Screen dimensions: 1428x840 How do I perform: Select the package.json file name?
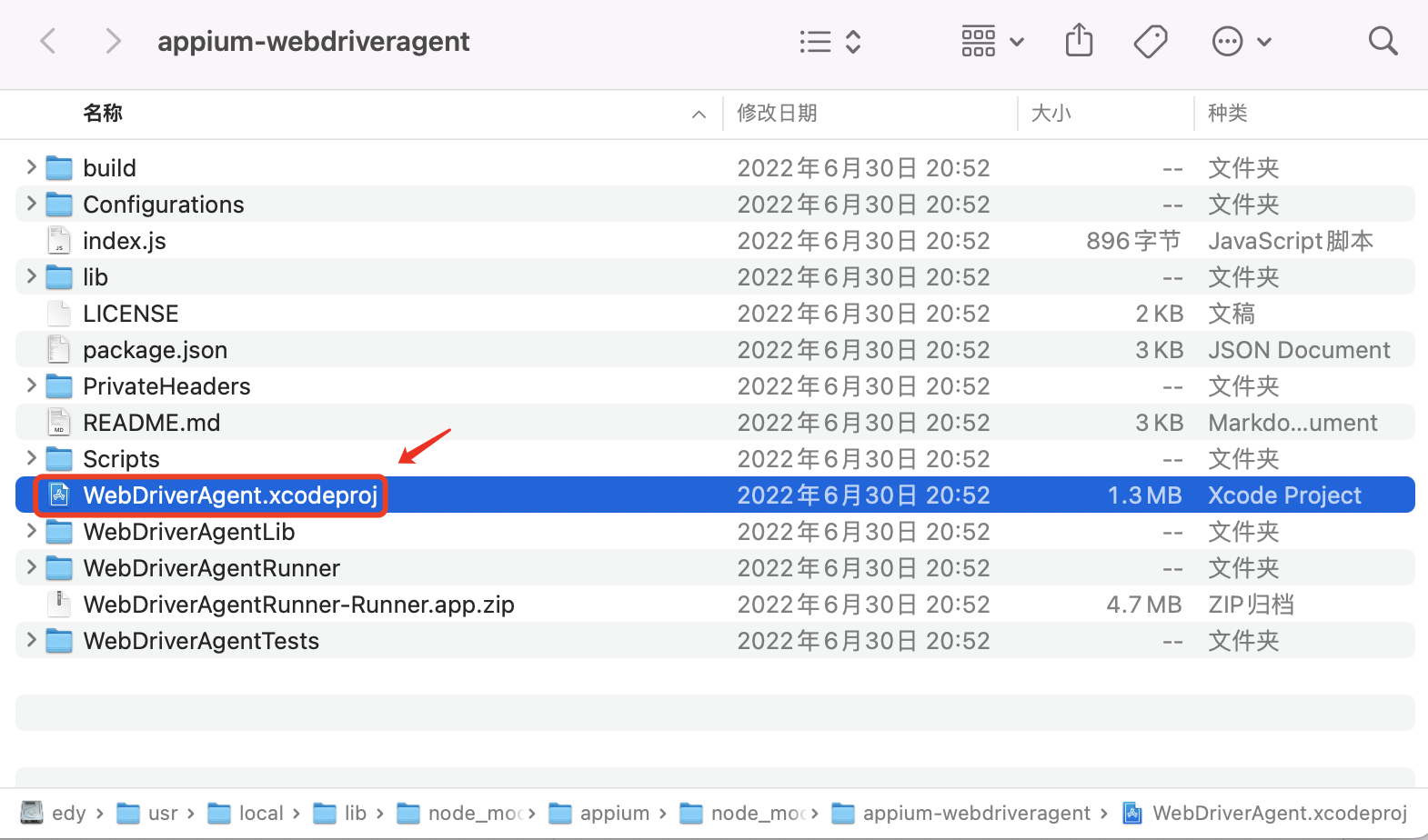(x=156, y=350)
